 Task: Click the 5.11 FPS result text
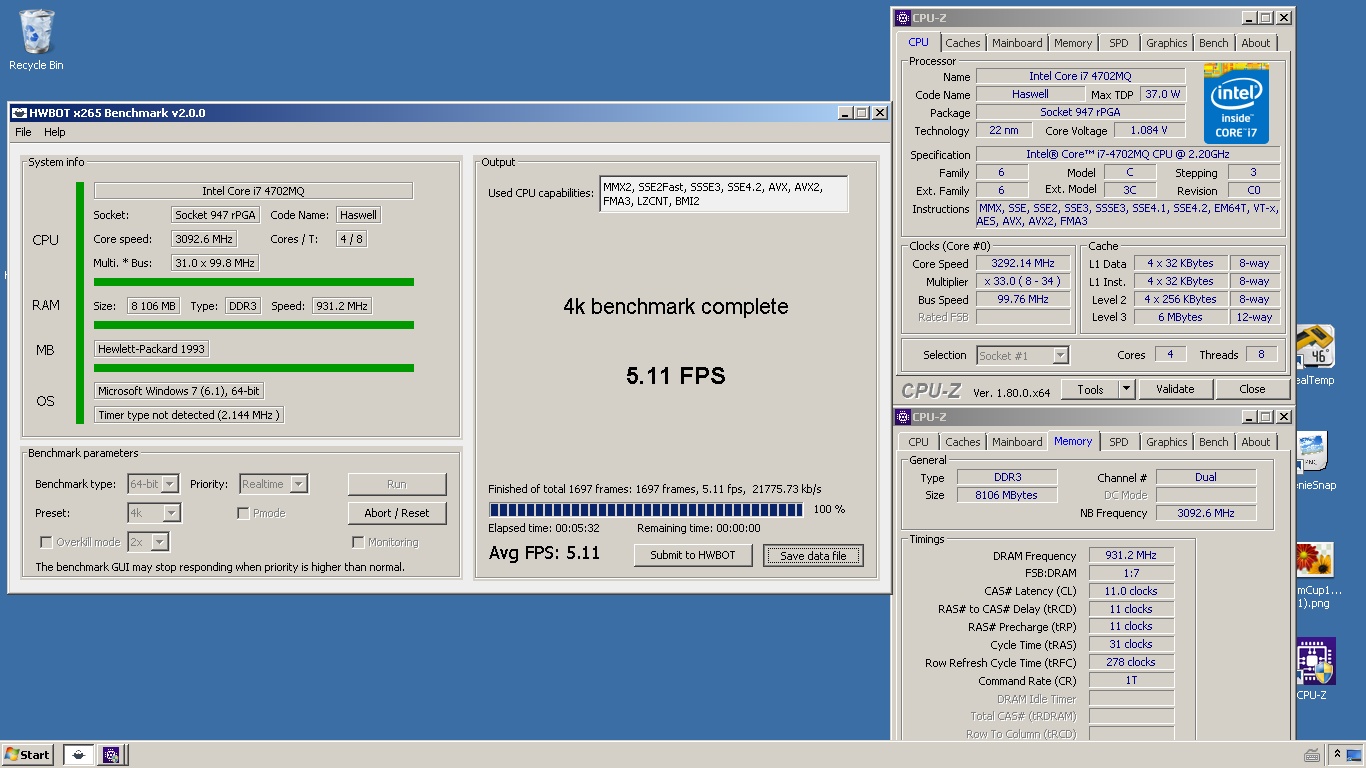click(676, 376)
